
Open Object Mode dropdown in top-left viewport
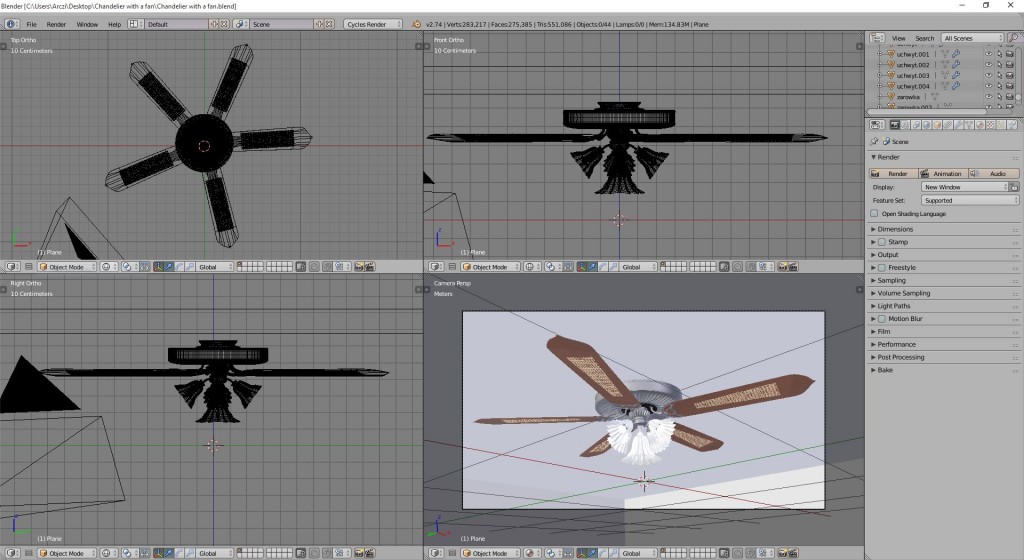[x=68, y=267]
